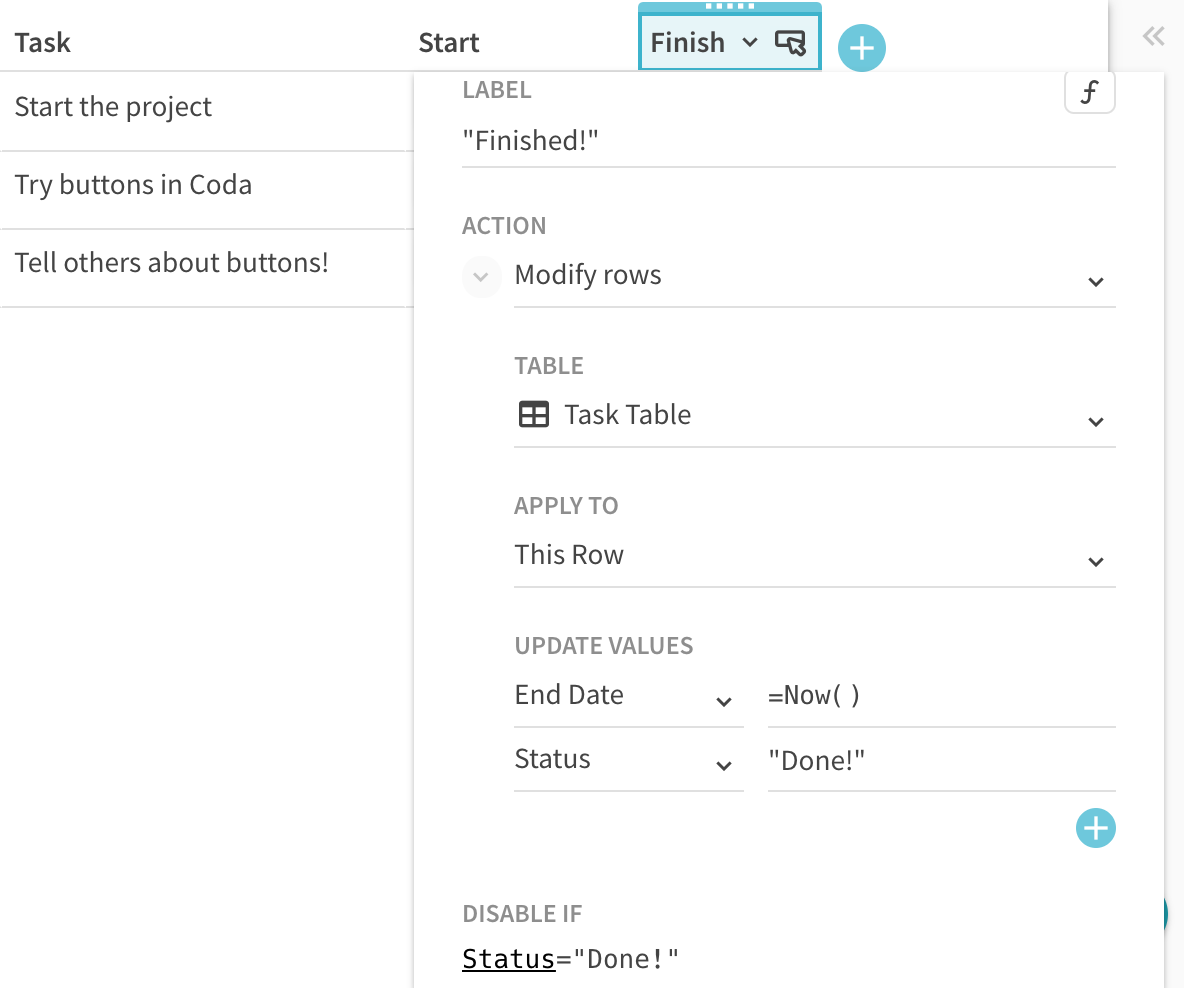Select the Start column header
This screenshot has width=1184, height=988.
[x=449, y=43]
